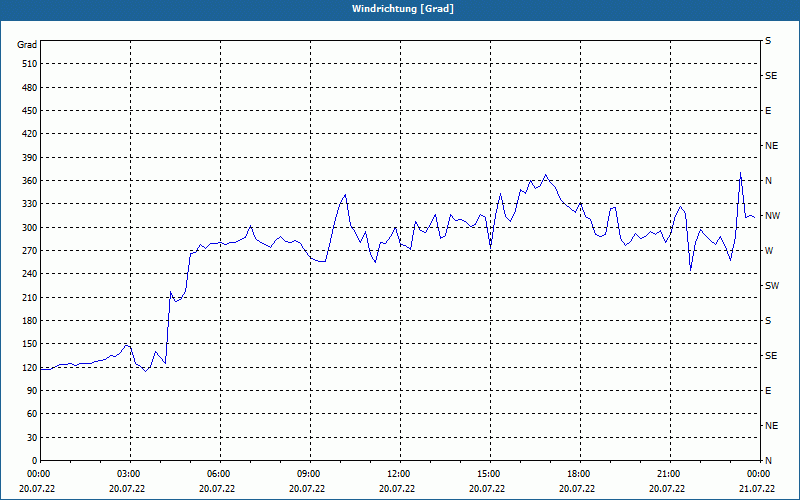Click the 20.07.22 date under 12:00
This screenshot has height=500, width=800.
(x=396, y=489)
